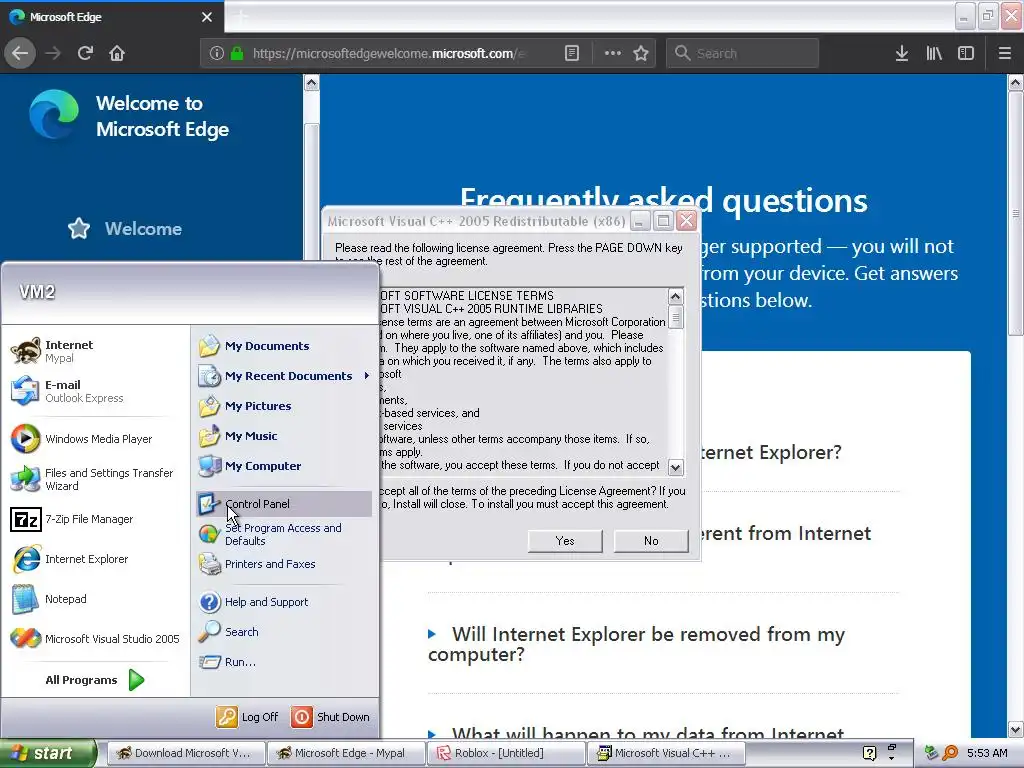The width and height of the screenshot is (1024, 768).
Task: Open the library icon in toolbar
Action: coord(934,53)
